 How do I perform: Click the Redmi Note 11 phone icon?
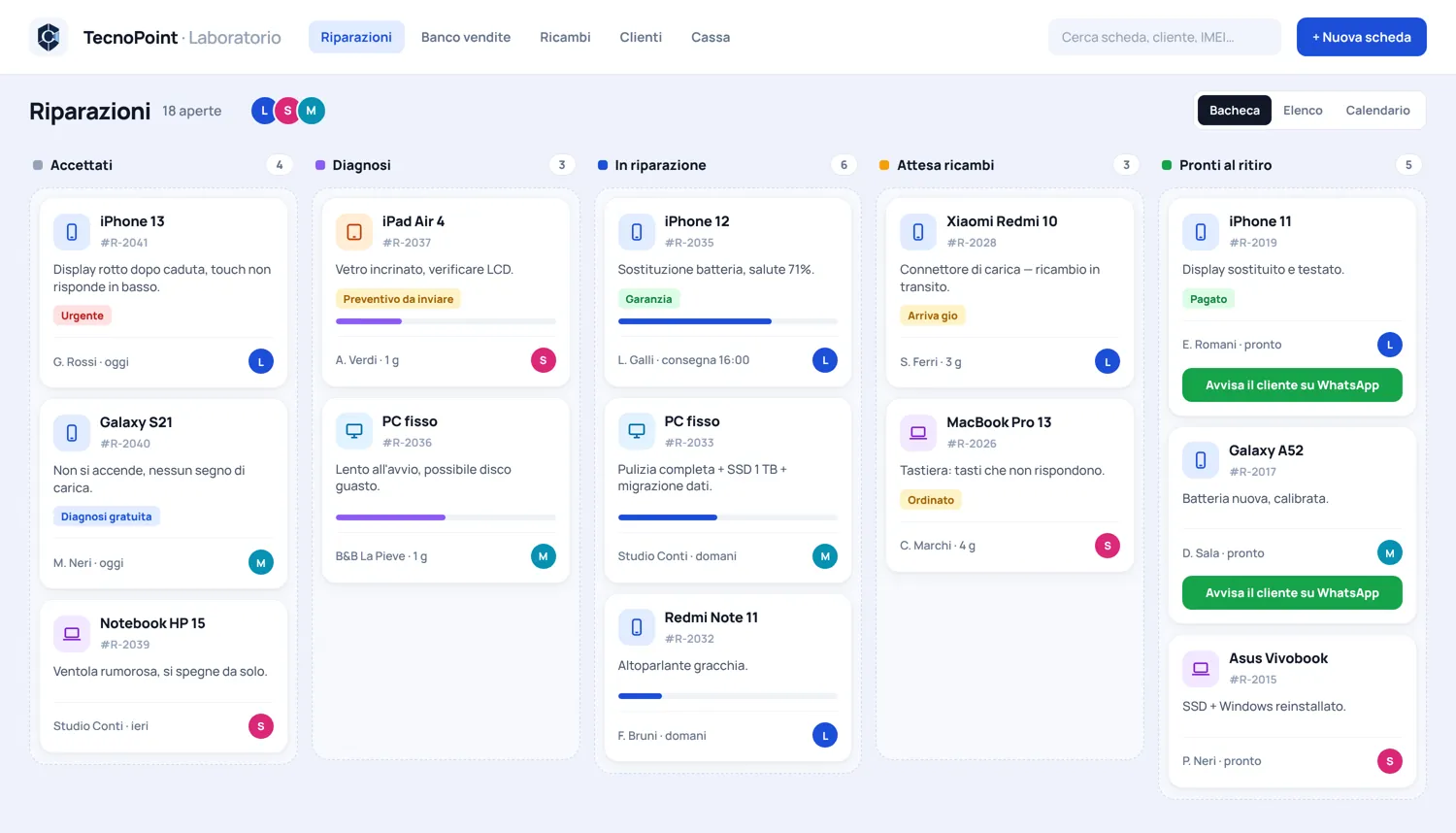click(637, 628)
